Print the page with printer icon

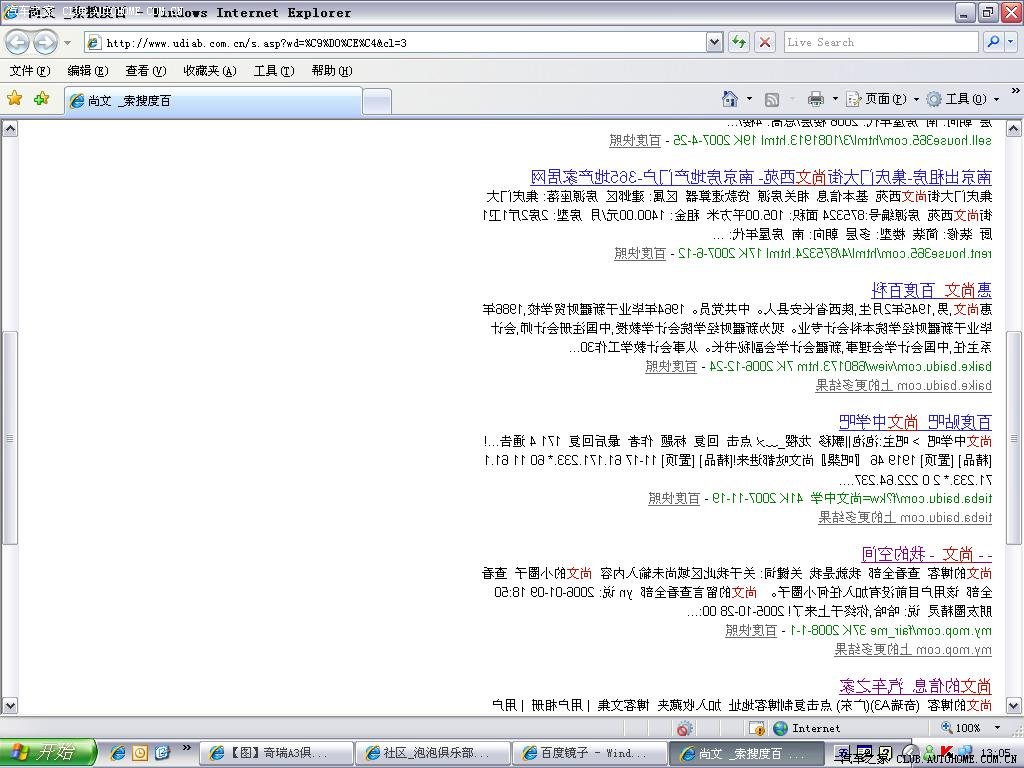click(x=816, y=99)
